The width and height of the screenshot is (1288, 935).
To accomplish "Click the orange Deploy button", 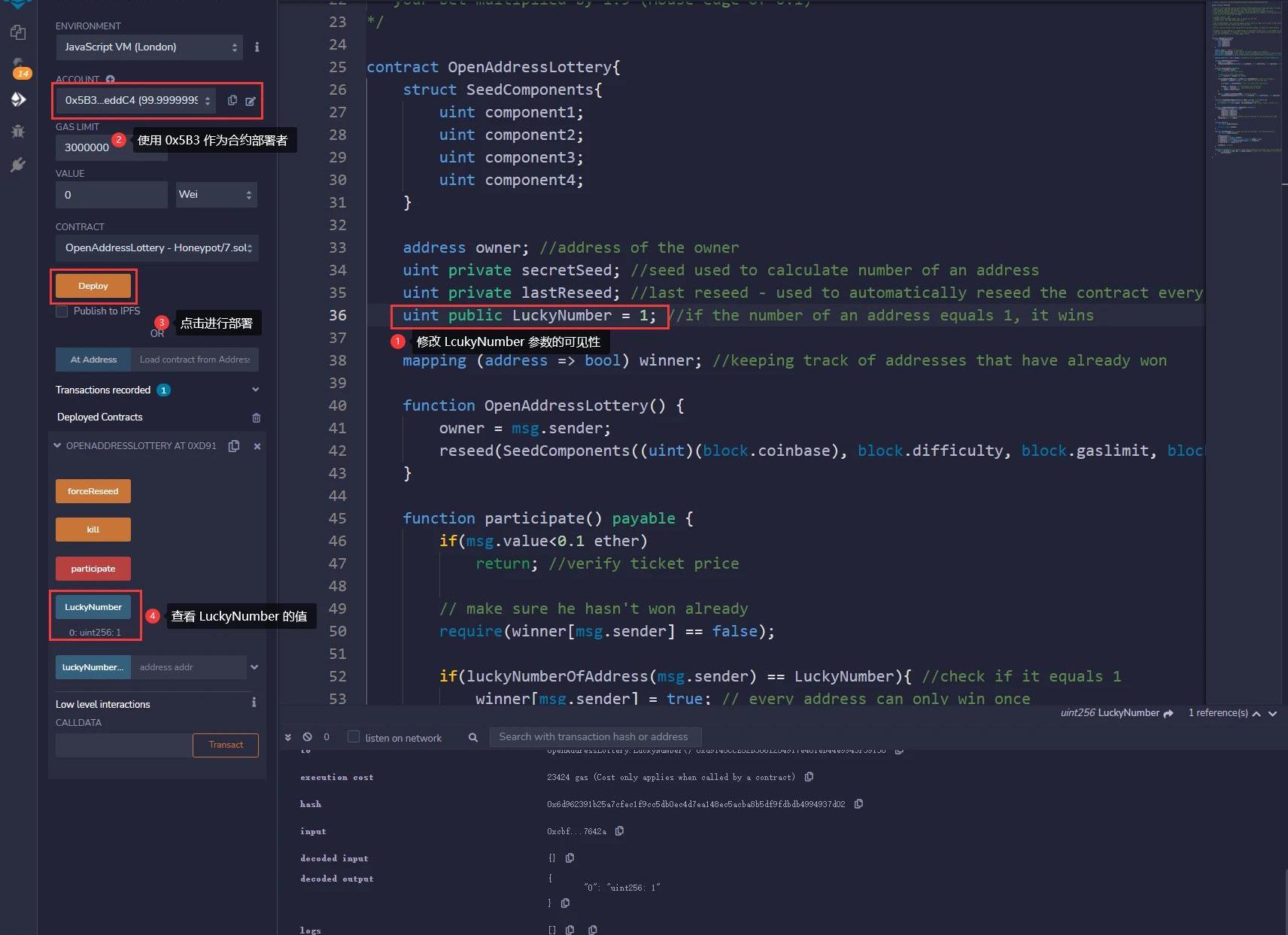I will pyautogui.click(x=93, y=286).
